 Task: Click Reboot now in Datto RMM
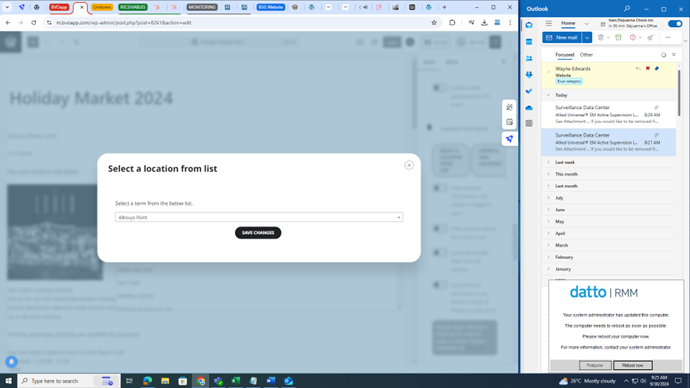tap(633, 365)
